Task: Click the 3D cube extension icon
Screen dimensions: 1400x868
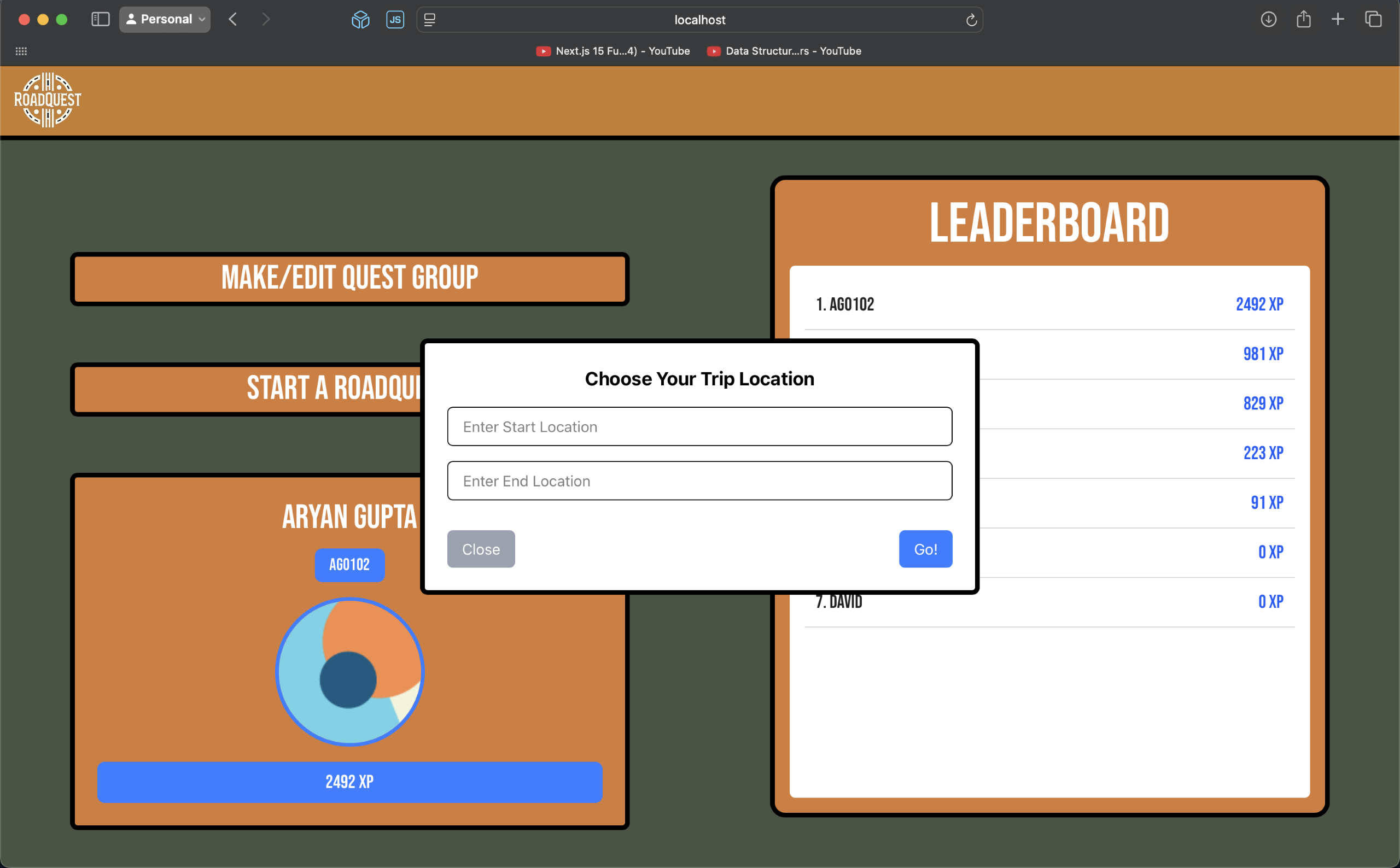Action: [360, 20]
